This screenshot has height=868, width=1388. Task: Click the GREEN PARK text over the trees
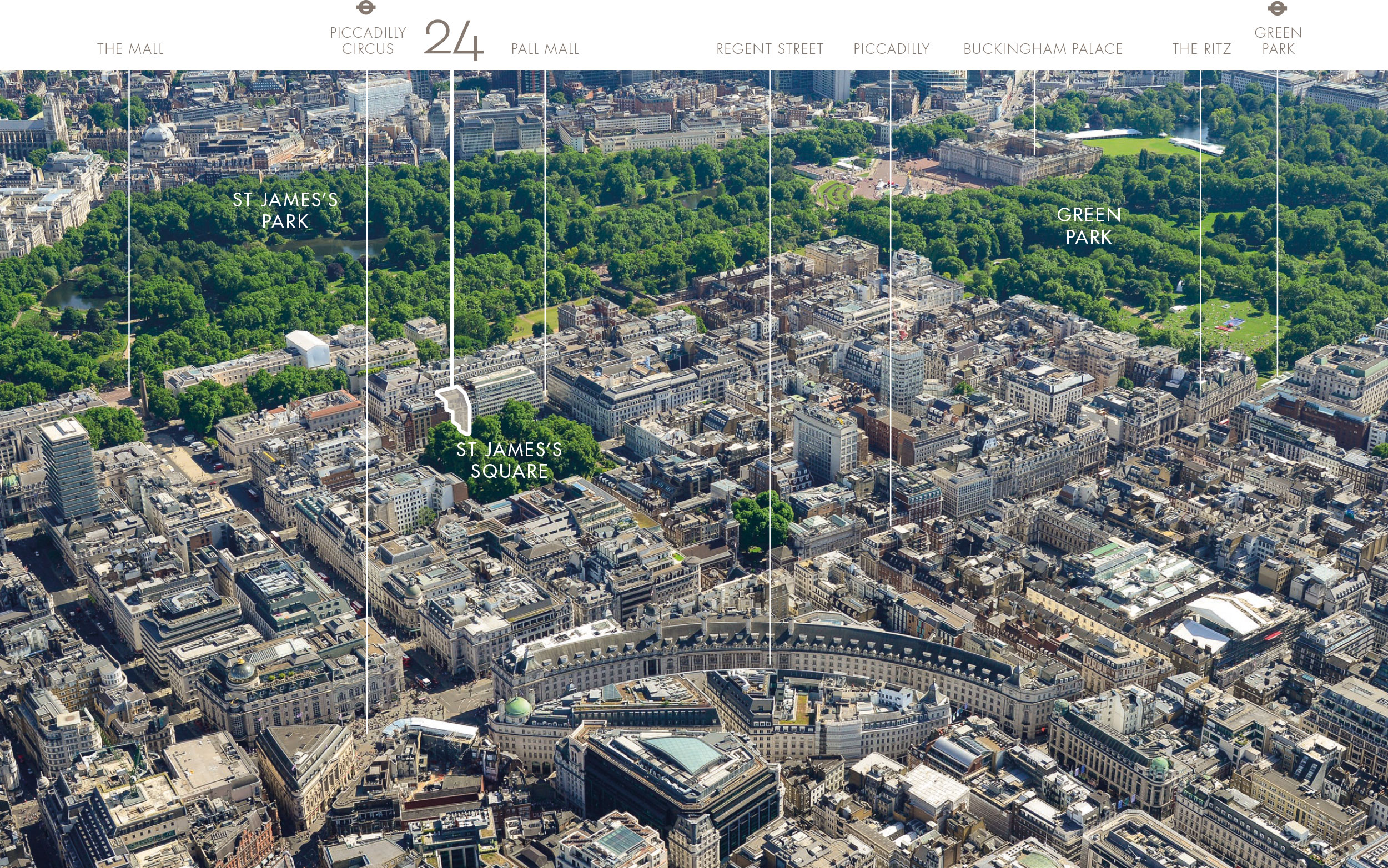[x=1089, y=226]
